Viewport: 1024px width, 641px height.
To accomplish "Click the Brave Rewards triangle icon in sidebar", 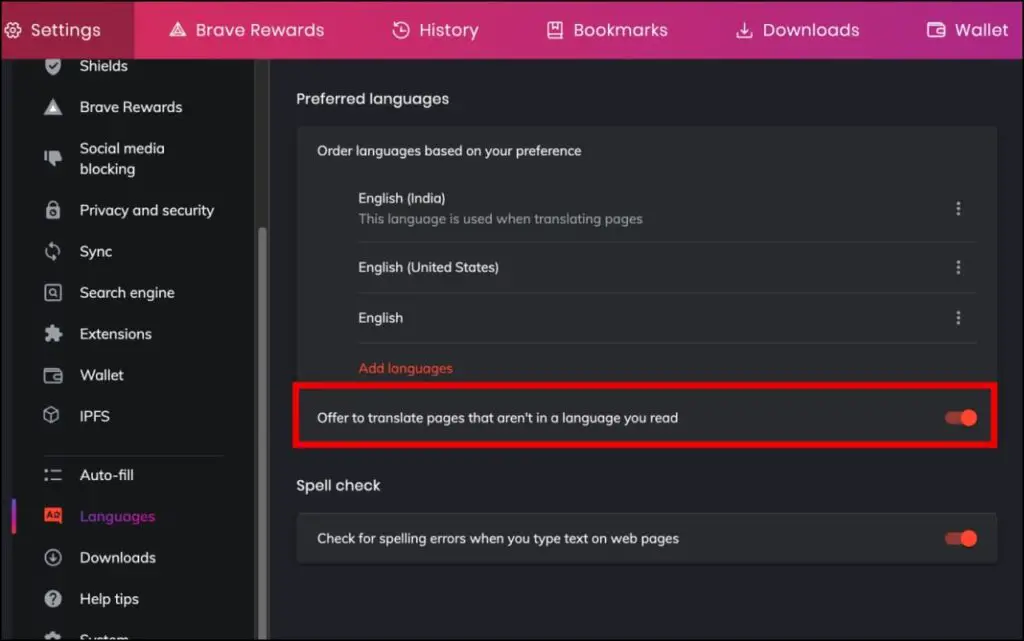I will (x=53, y=107).
